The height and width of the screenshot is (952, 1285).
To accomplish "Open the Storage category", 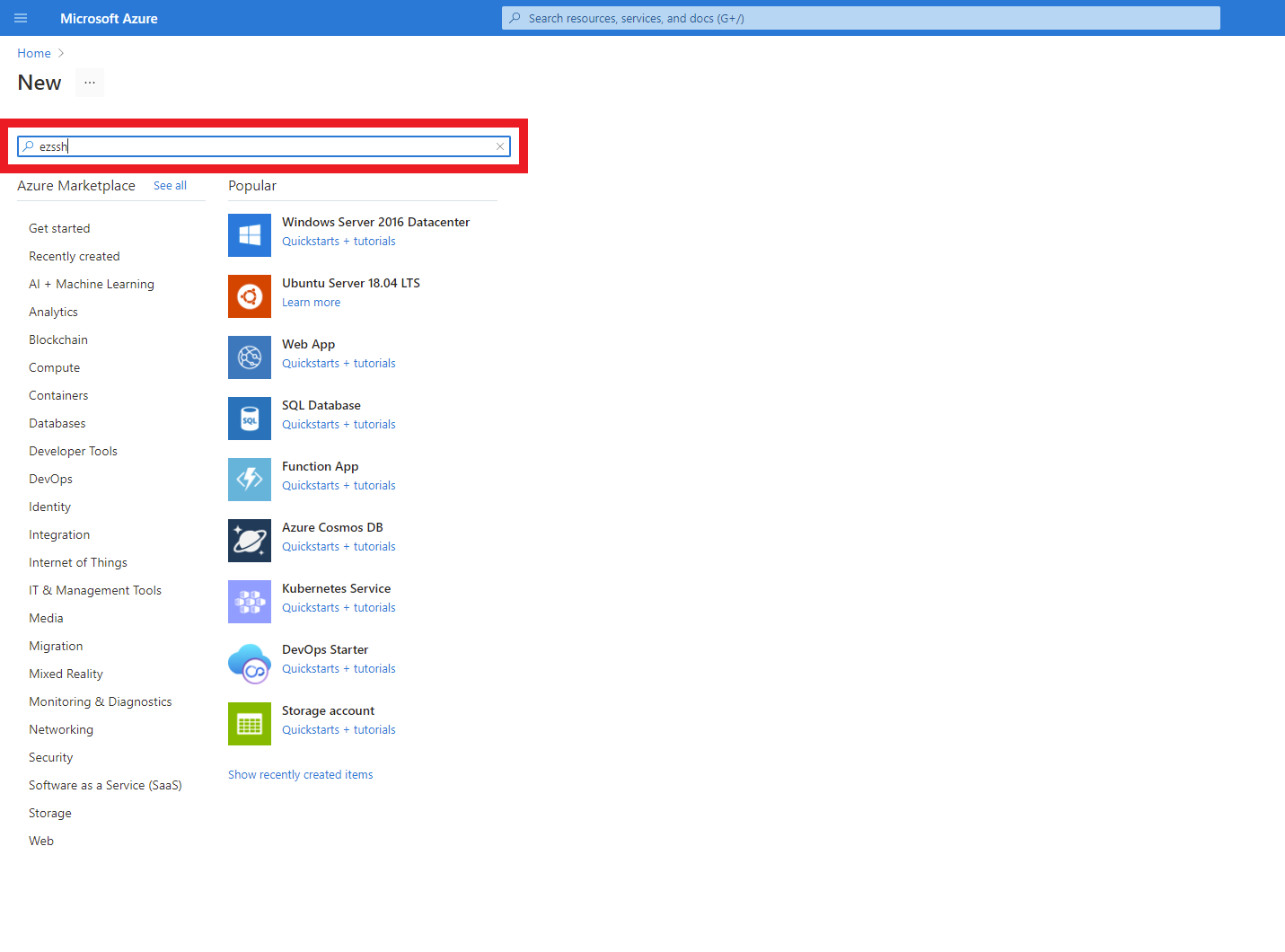I will (x=50, y=813).
